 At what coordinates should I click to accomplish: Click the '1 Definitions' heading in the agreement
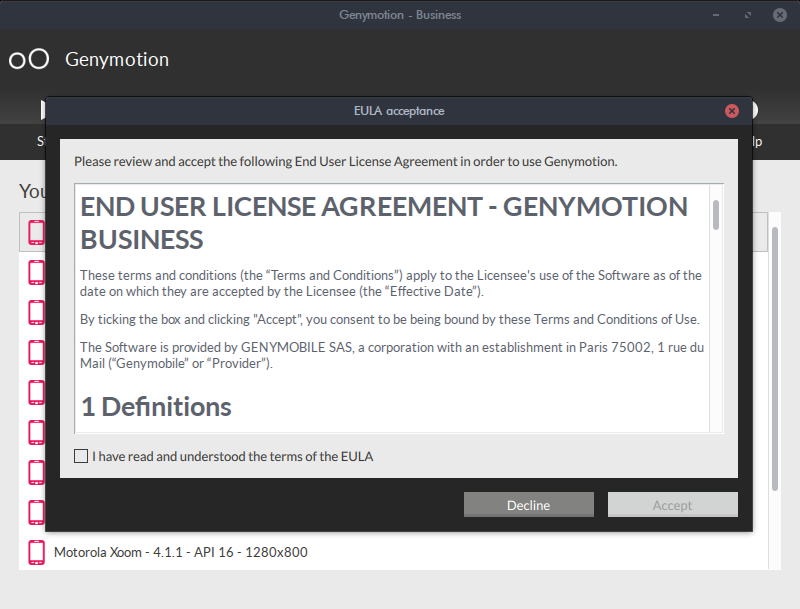[156, 407]
